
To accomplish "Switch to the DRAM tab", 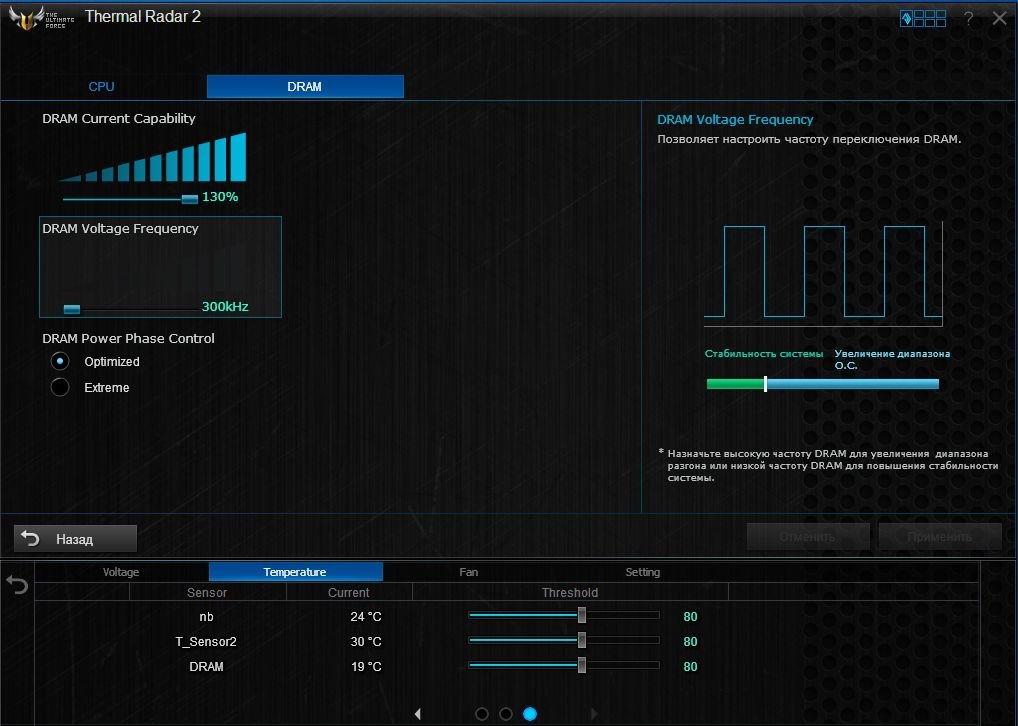I will [305, 86].
